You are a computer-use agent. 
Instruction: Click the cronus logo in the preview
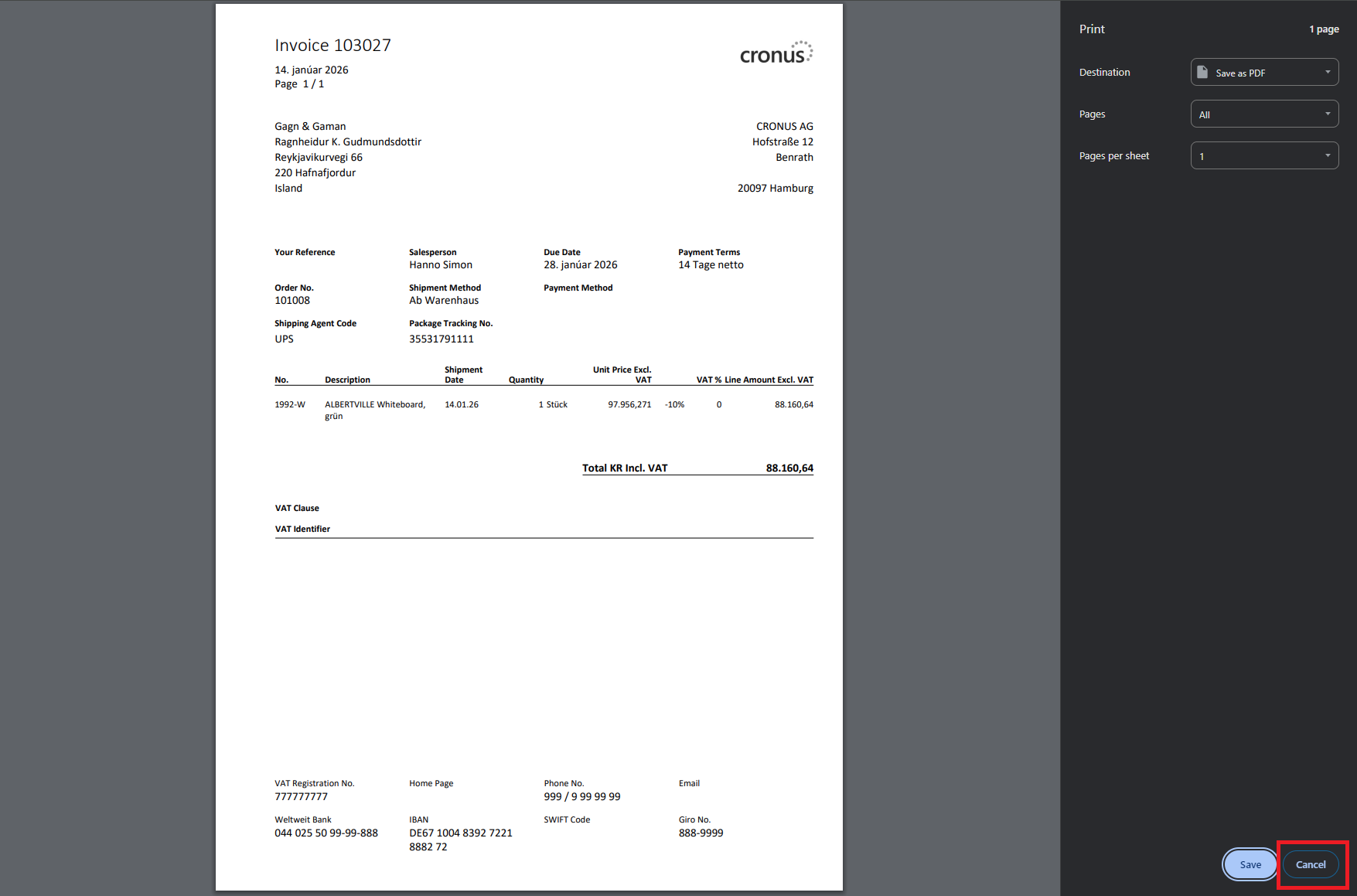776,53
